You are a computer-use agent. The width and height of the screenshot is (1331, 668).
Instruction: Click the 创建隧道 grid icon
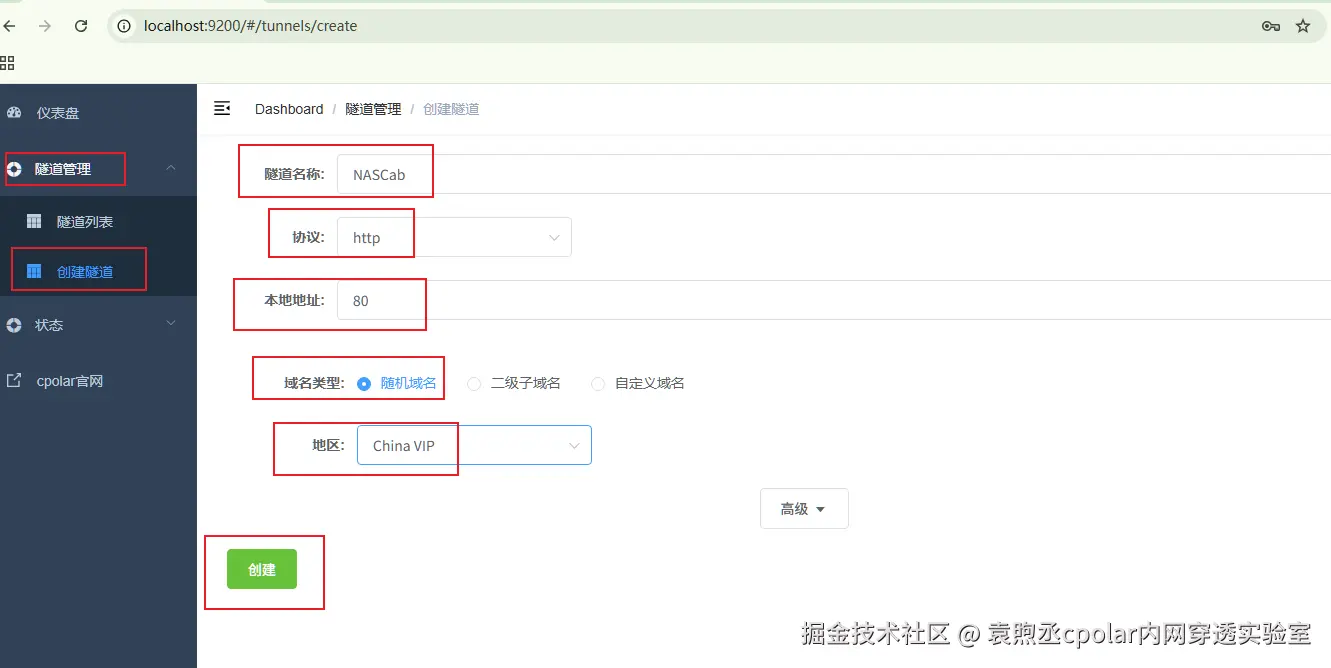pos(34,271)
